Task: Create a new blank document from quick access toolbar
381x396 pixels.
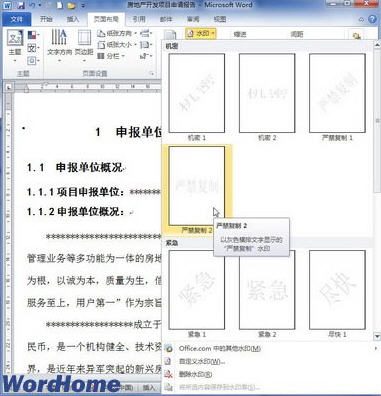Action: point(59,5)
